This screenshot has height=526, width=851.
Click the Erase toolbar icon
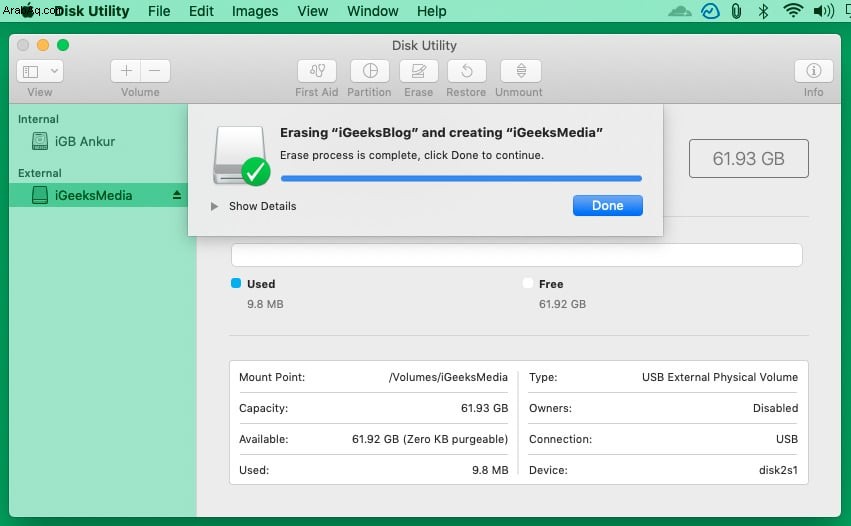pos(418,71)
